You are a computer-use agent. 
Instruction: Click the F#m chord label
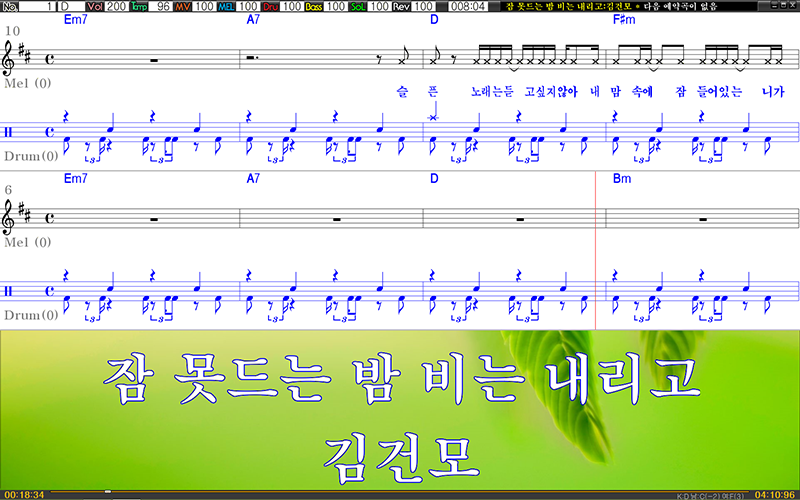click(x=624, y=20)
